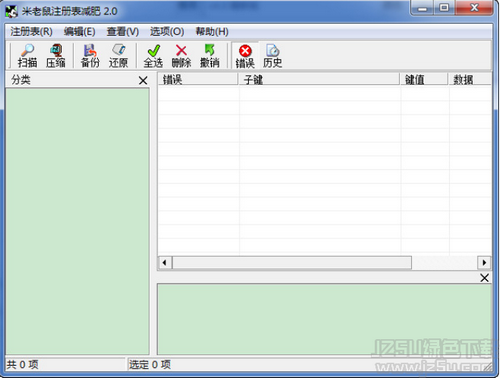
Task: Sort by the 键值 column header
Action: [x=424, y=79]
